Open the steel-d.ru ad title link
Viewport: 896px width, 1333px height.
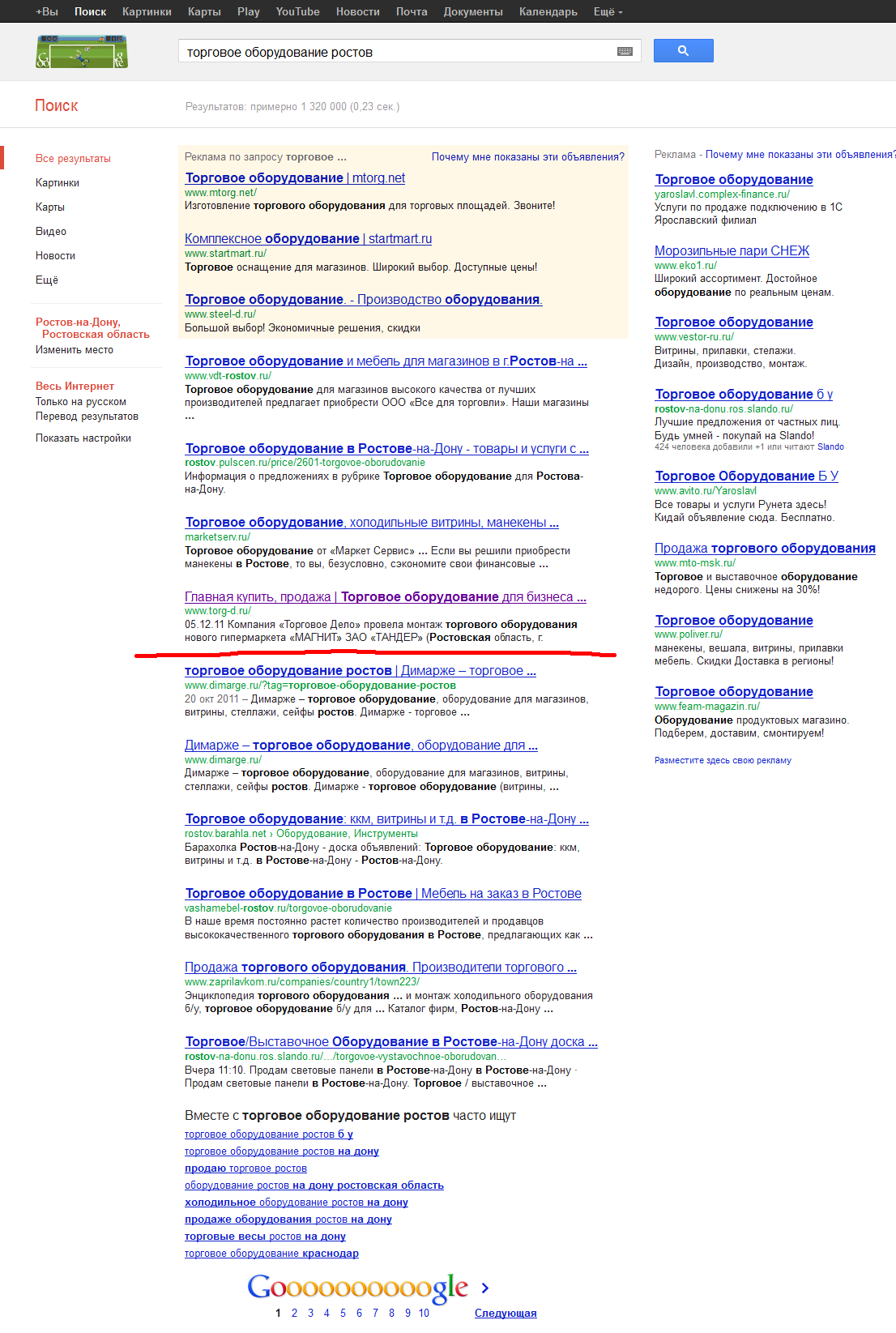point(364,300)
